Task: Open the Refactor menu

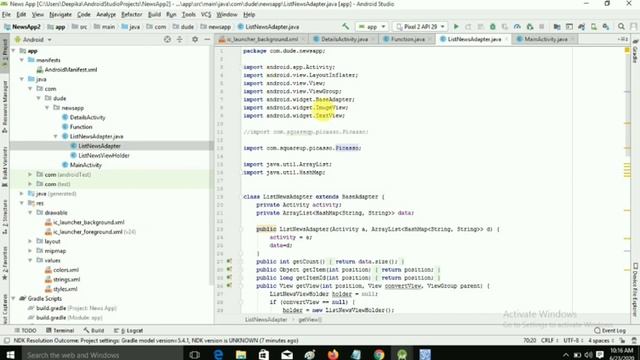Action: click(131, 14)
